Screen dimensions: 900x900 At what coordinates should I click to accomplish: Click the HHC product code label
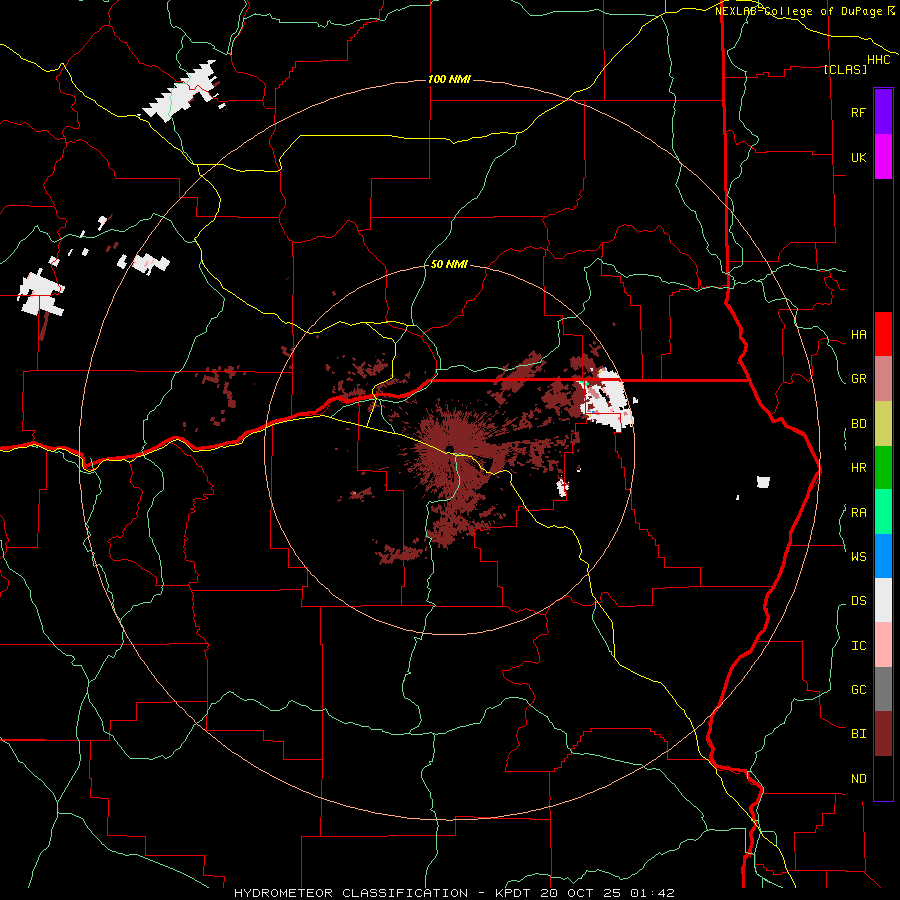point(878,60)
